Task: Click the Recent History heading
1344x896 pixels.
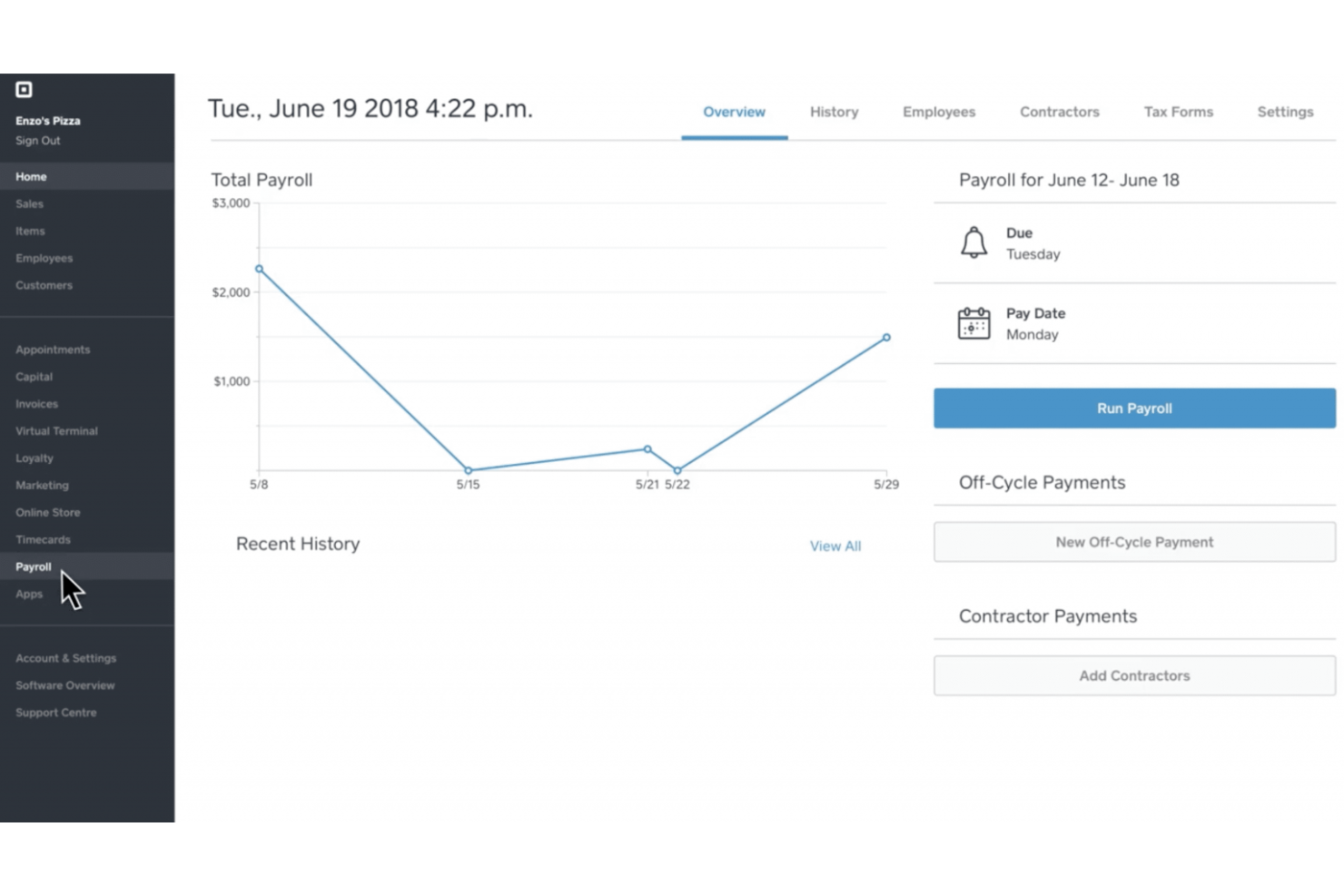Action: point(298,544)
